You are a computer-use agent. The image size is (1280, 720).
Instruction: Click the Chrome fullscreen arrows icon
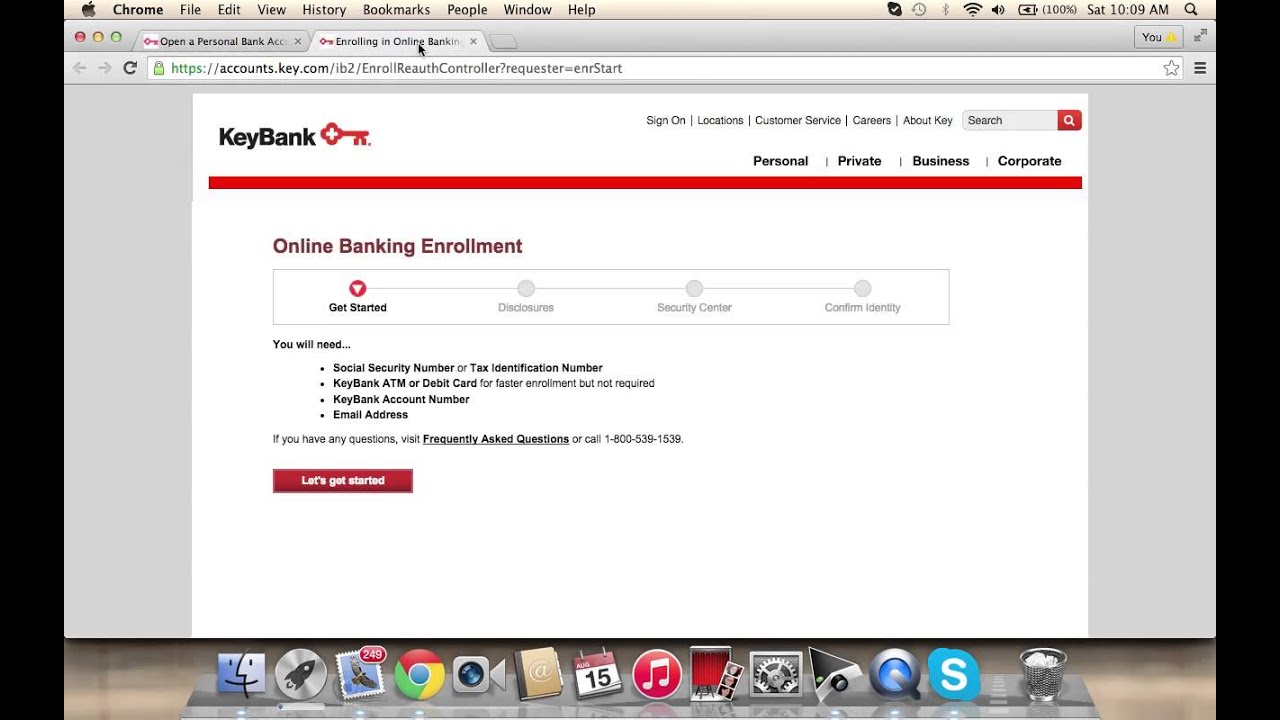pyautogui.click(x=1200, y=35)
